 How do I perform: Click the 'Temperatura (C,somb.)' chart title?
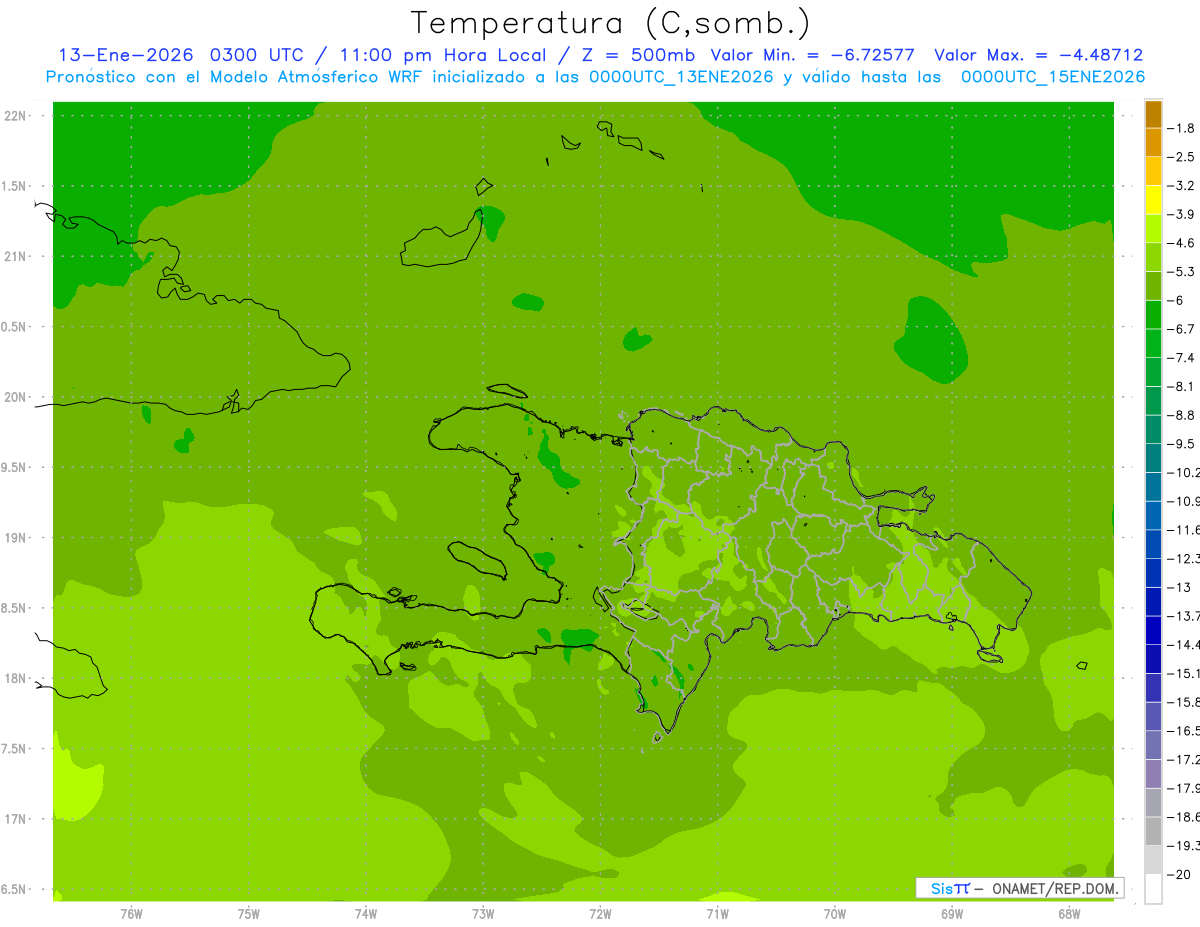[x=610, y=23]
